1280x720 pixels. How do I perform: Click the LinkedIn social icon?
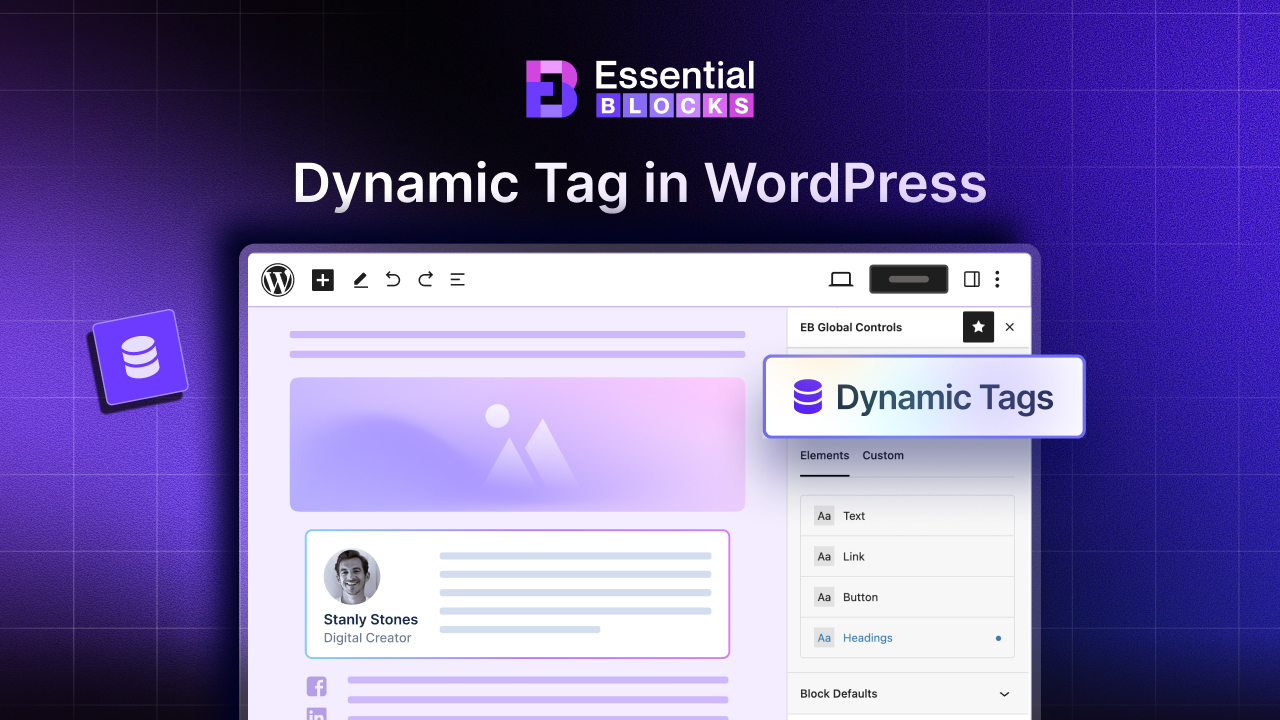(x=317, y=714)
